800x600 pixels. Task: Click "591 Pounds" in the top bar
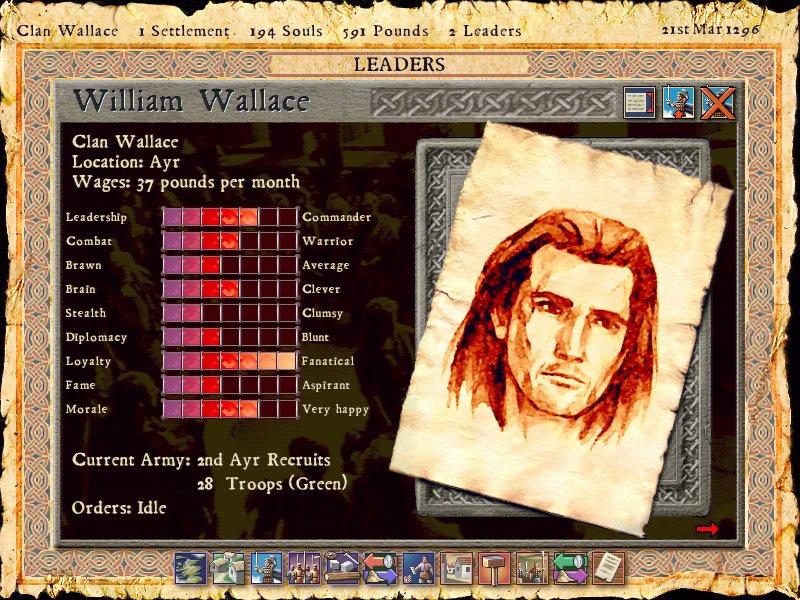385,32
